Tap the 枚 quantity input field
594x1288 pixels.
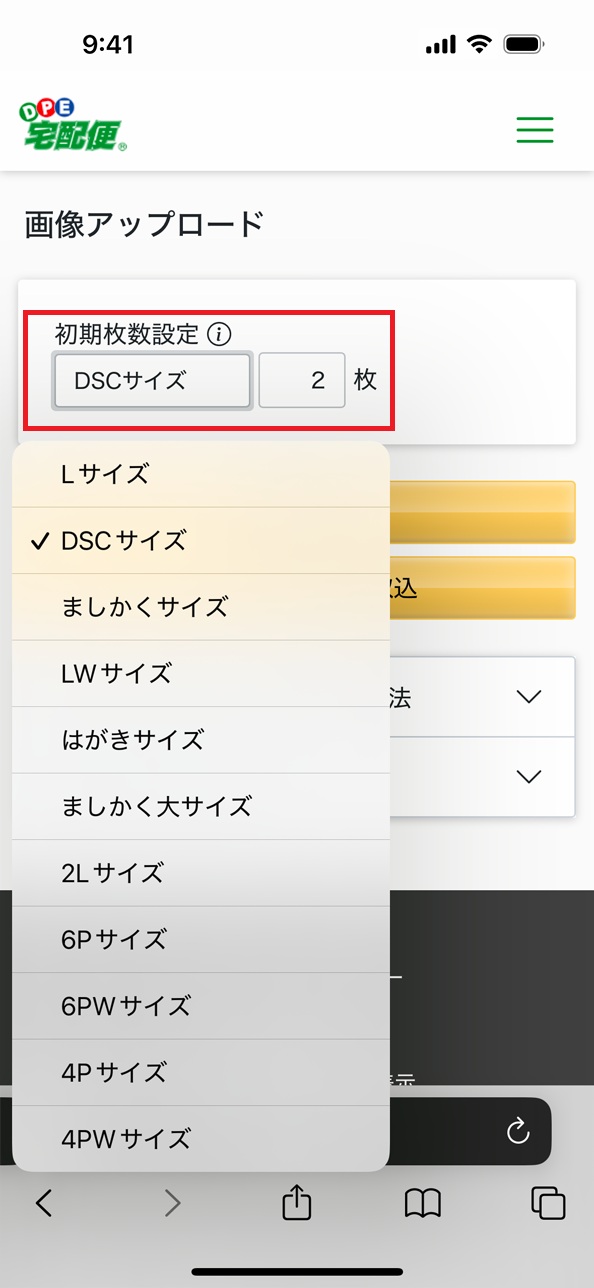coord(302,380)
